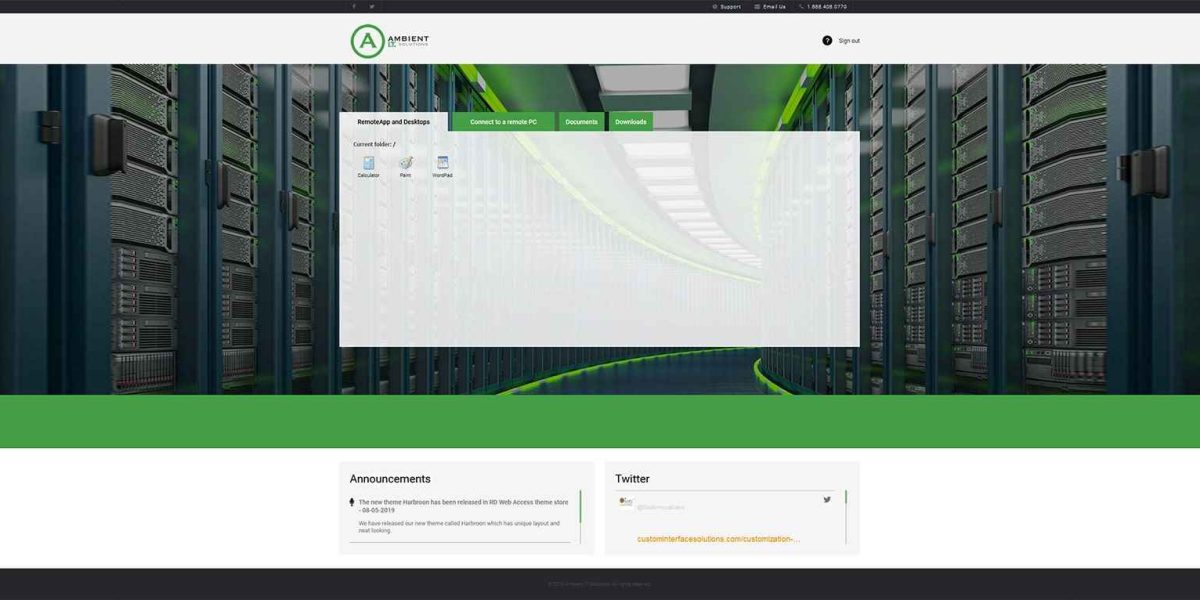
Task: Click the Sign out link
Action: tap(849, 40)
